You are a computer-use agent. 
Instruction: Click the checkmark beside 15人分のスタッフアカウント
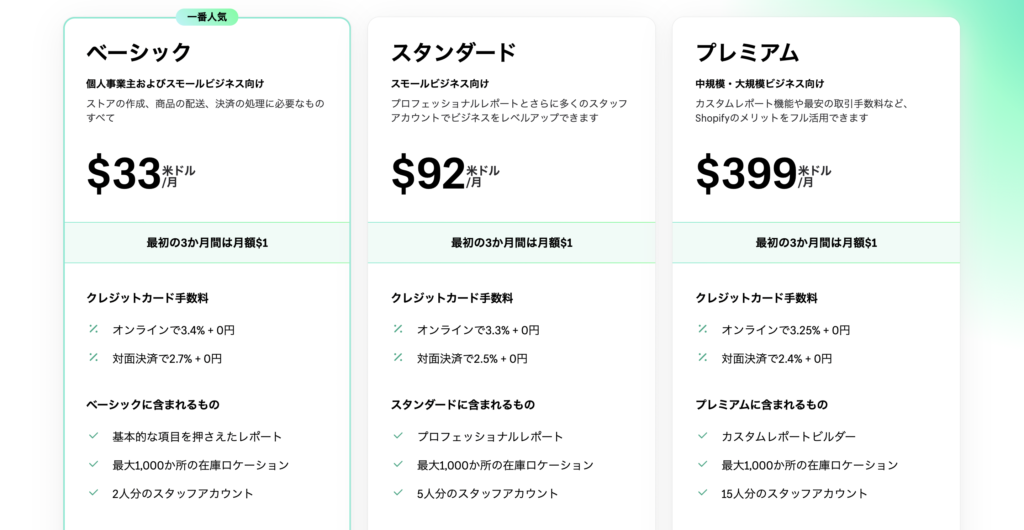click(x=702, y=493)
